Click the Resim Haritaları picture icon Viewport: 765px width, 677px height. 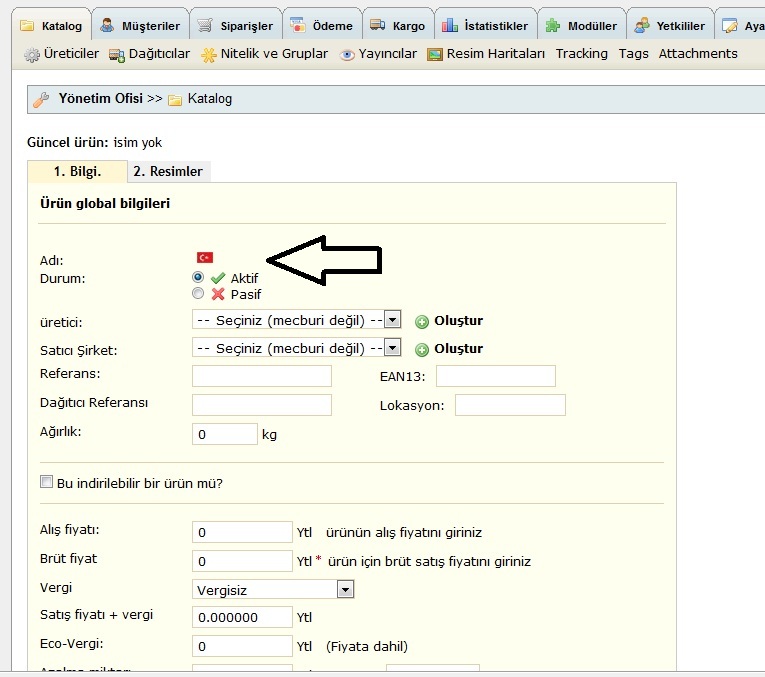(x=435, y=55)
